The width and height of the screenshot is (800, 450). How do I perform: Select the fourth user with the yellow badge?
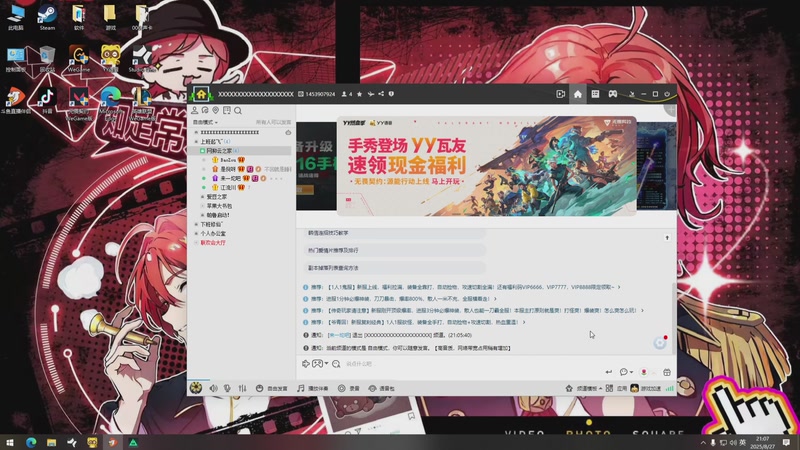coord(228,187)
